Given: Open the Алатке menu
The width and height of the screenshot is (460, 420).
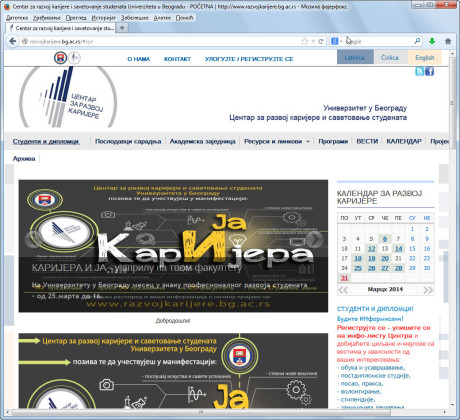Looking at the screenshot, I should [x=162, y=18].
